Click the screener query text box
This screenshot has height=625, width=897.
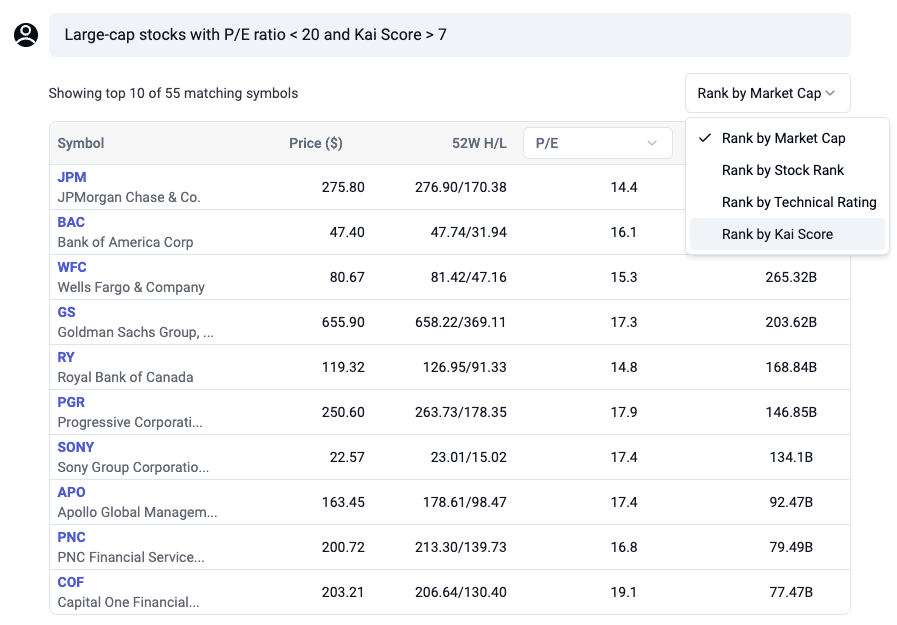tap(449, 35)
